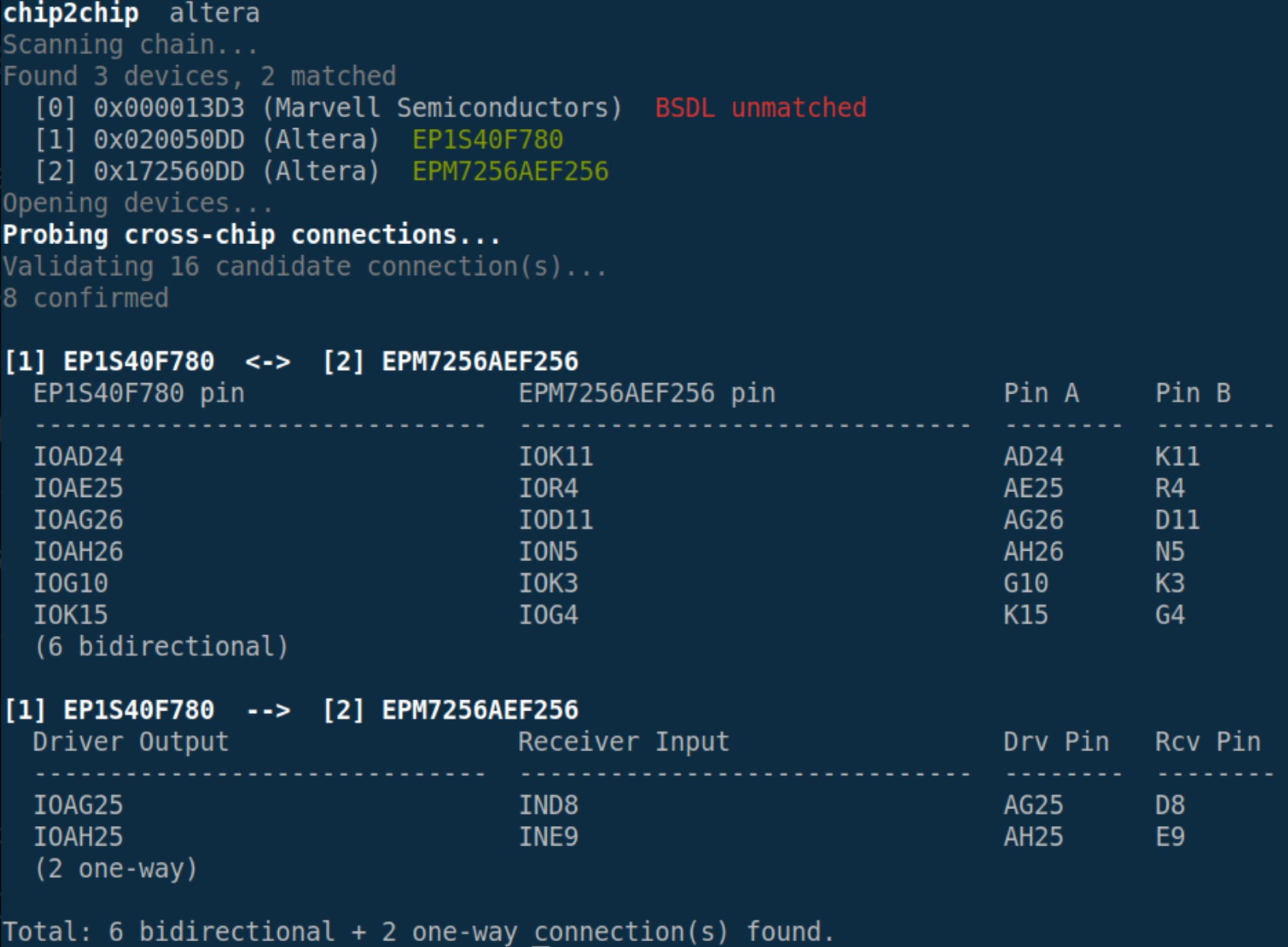Image resolution: width=1288 pixels, height=947 pixels.
Task: Click the "(6 bidirectional)" summary text
Action: [x=161, y=646]
